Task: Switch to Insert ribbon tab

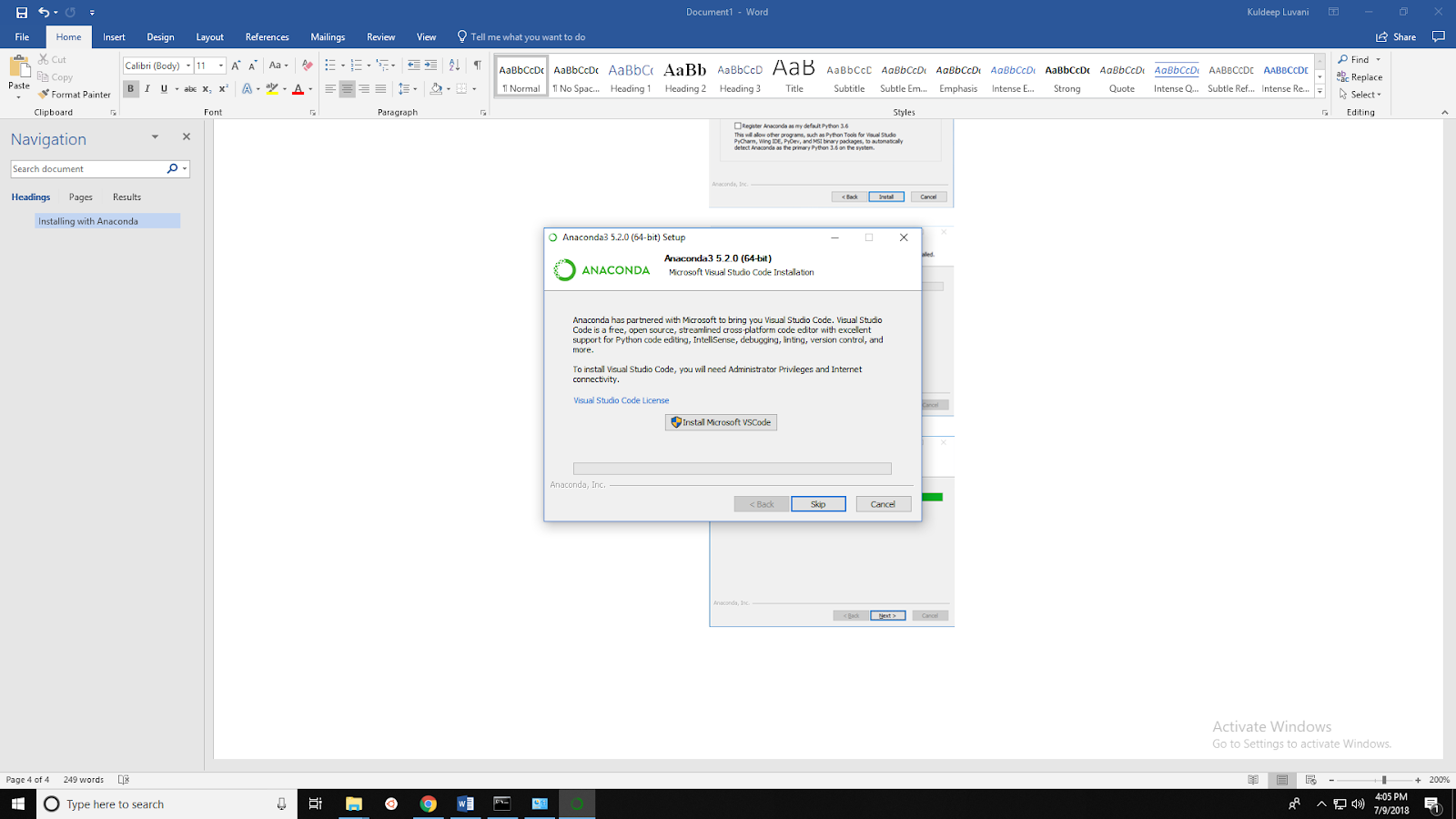Action: [x=114, y=37]
